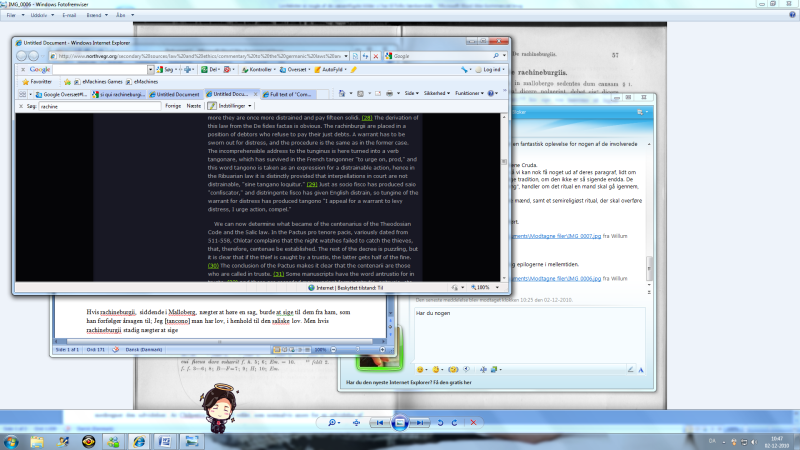Click the Google toolbar Del button
Image resolution: width=800 pixels, height=450 pixels.
pyautogui.click(x=210, y=69)
